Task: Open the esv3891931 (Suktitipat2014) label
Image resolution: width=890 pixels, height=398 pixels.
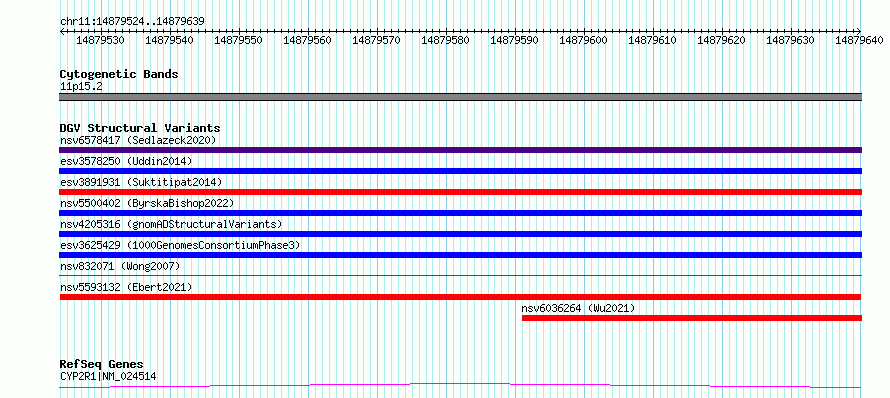Action: pyautogui.click(x=141, y=182)
